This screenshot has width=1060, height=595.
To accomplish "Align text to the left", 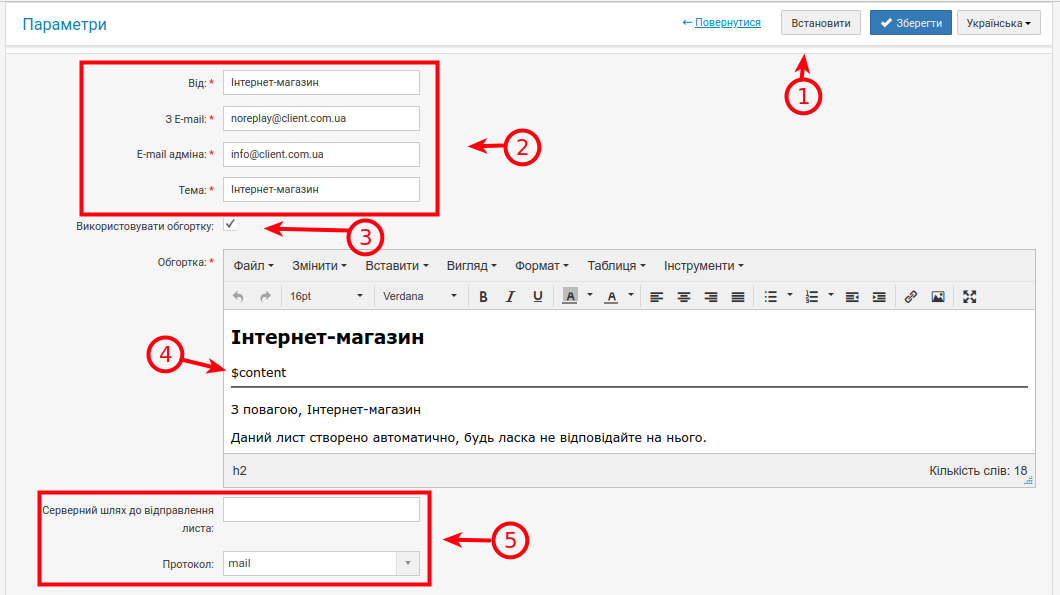I will click(x=656, y=296).
